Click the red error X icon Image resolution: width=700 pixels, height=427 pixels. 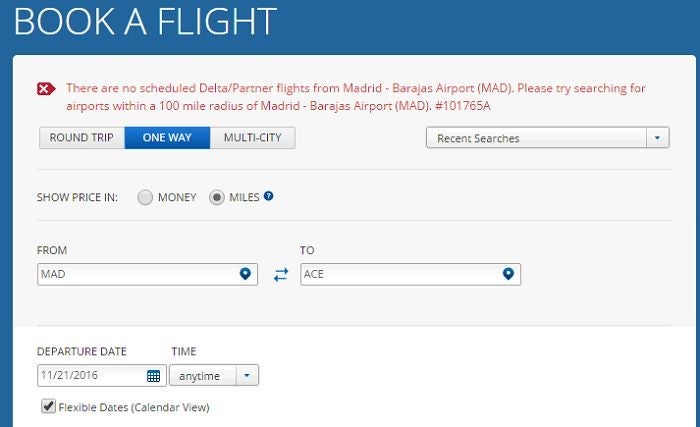46,89
